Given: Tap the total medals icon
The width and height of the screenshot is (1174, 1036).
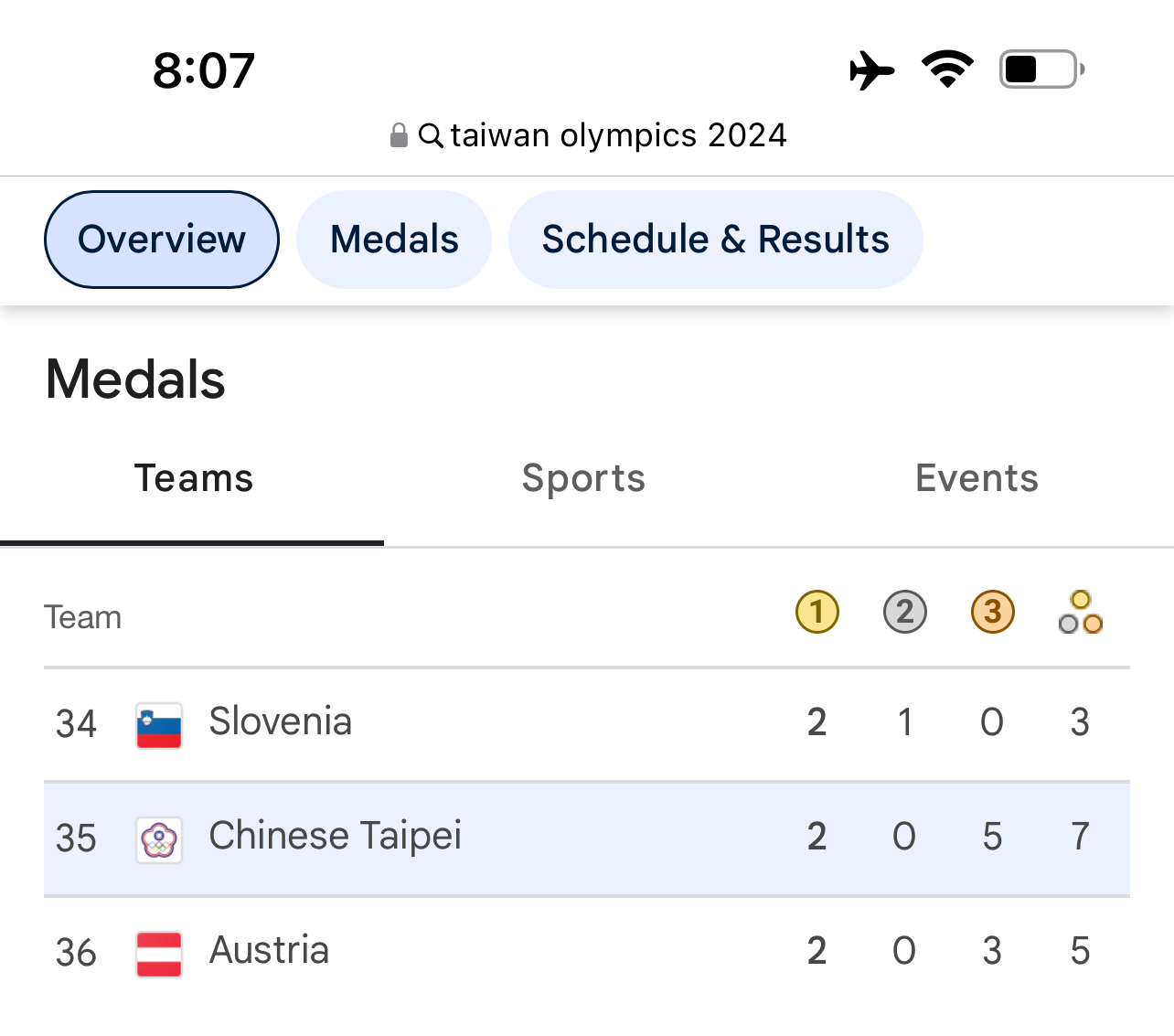Looking at the screenshot, I should [x=1080, y=612].
